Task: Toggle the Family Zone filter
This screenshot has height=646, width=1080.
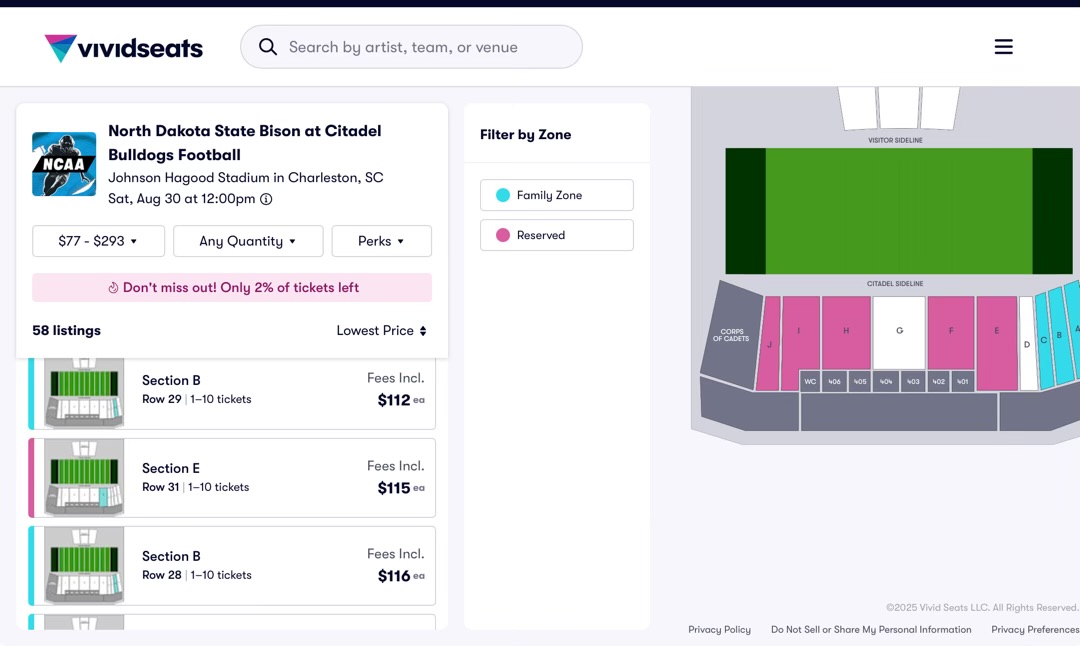Action: click(556, 195)
